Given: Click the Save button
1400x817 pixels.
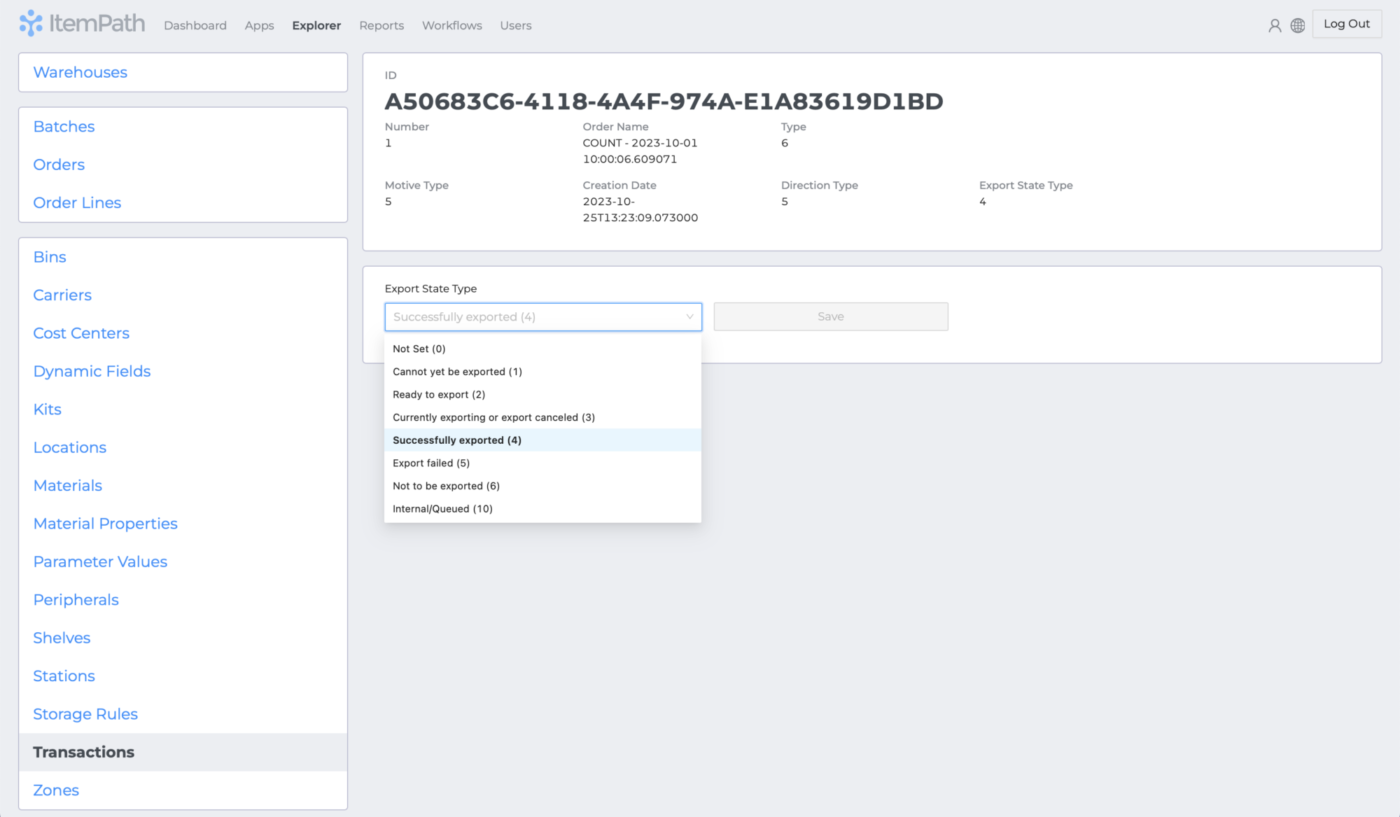Looking at the screenshot, I should tap(830, 316).
